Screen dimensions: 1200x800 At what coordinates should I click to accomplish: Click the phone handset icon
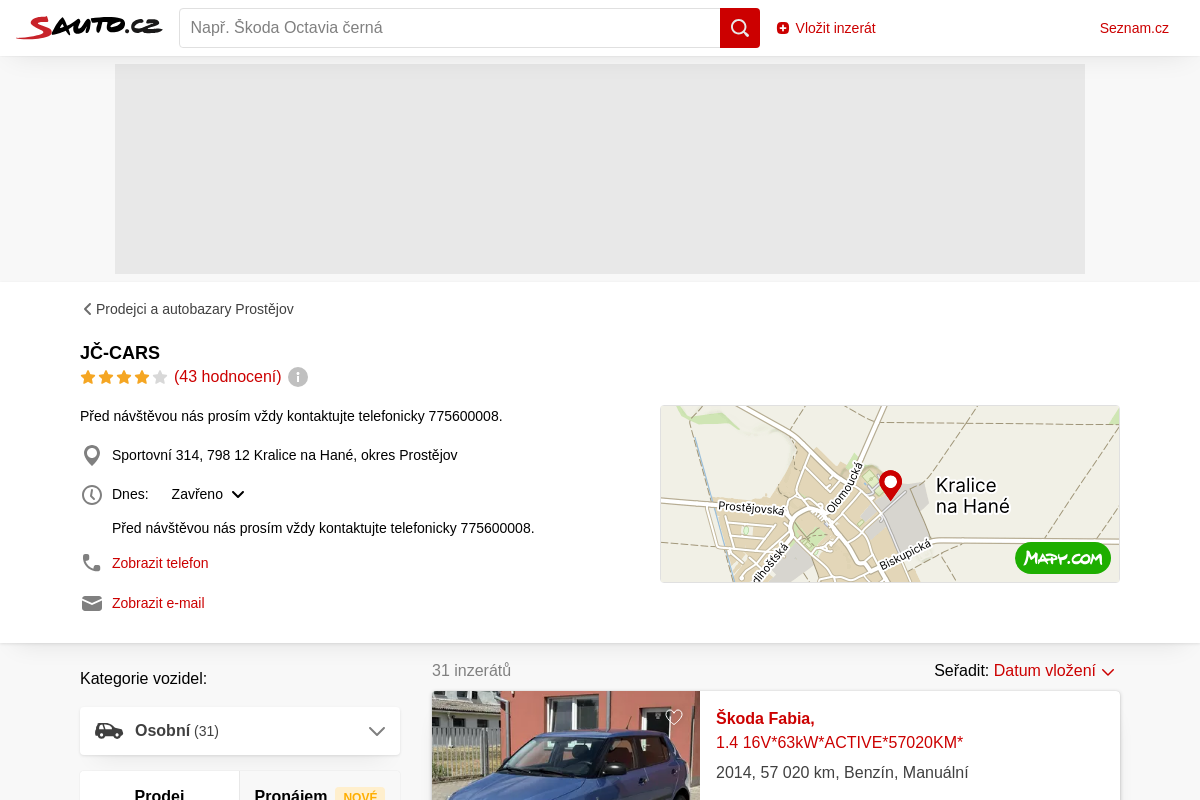(92, 563)
